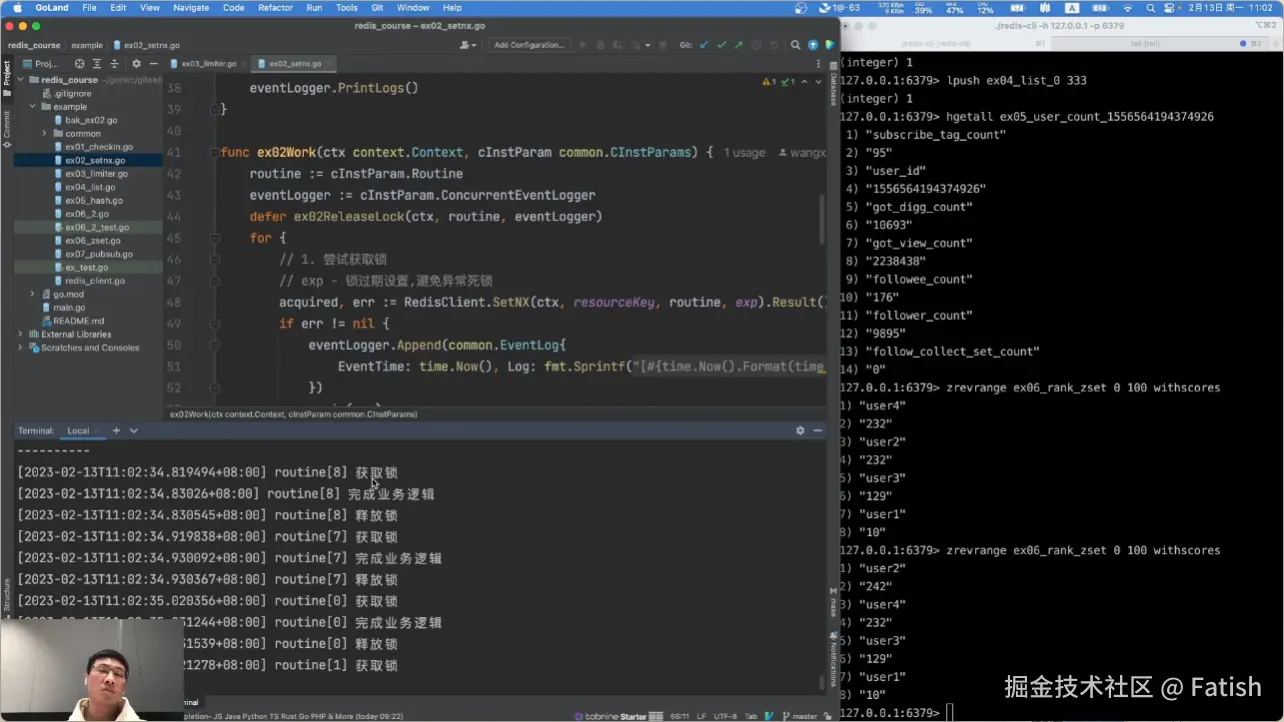Open Search Everywhere magnifier icon
The width and height of the screenshot is (1284, 722).
796,45
